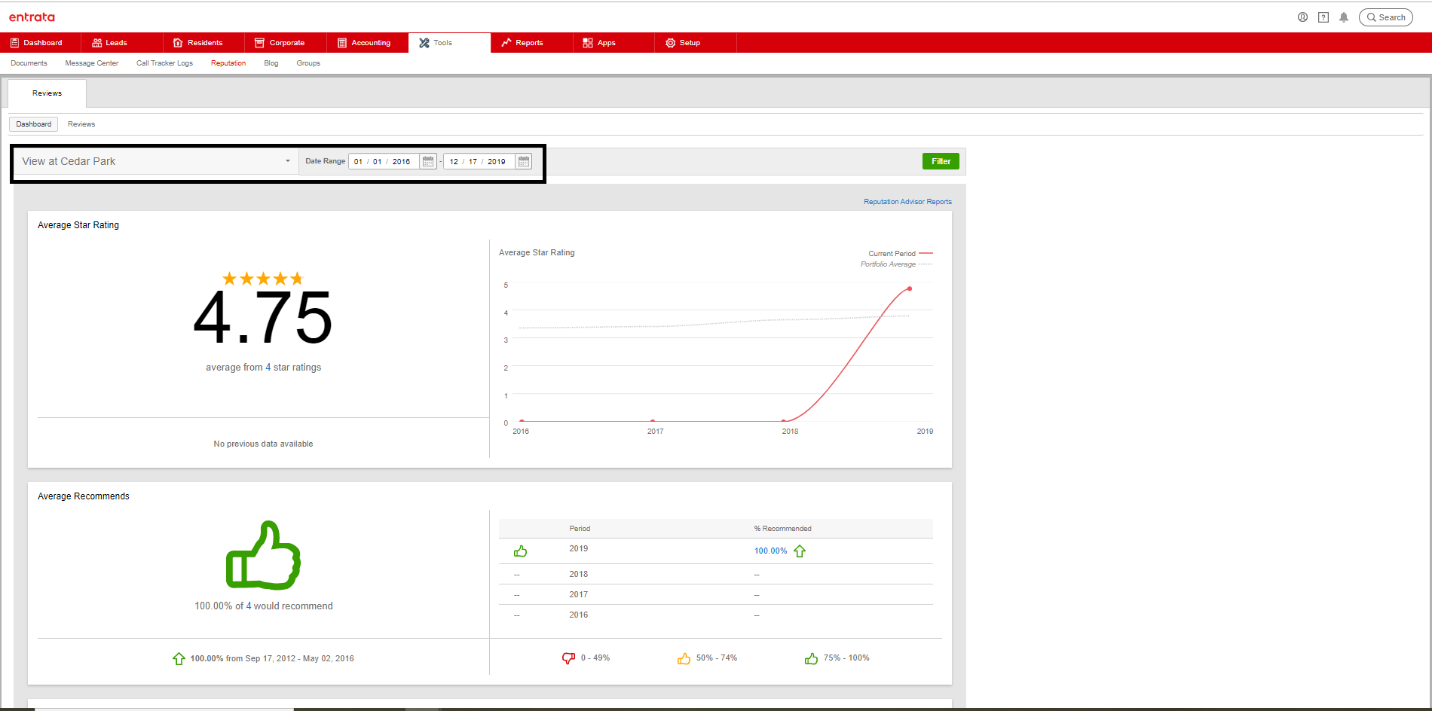This screenshot has width=1432, height=711.
Task: Click the orange thumbs-up 50% - 74% legend icon
Action: pyautogui.click(x=684, y=658)
